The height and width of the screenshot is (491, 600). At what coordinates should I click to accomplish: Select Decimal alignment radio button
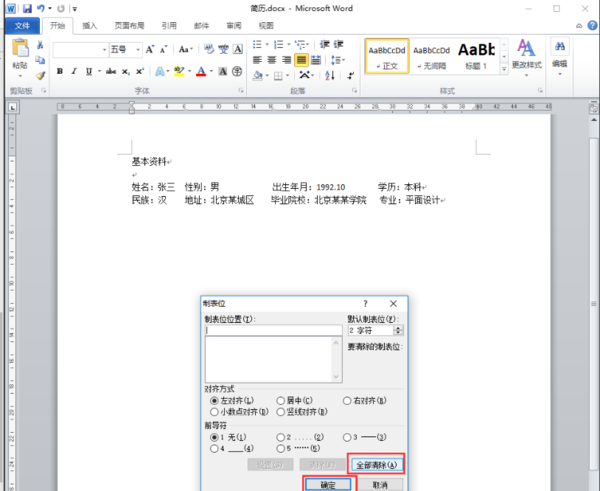[214, 412]
